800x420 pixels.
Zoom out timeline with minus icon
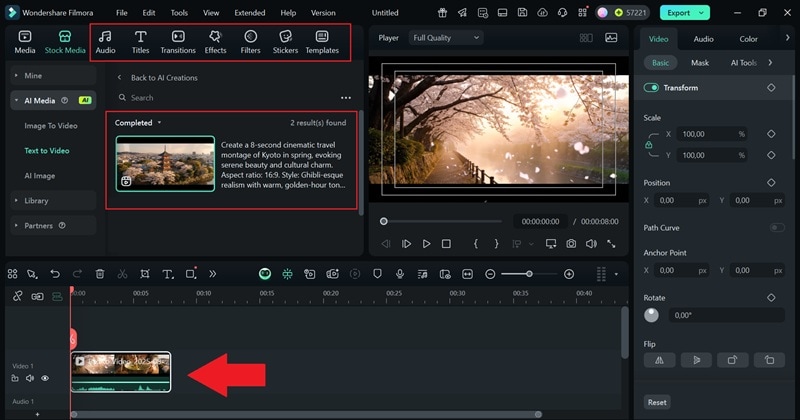click(490, 274)
